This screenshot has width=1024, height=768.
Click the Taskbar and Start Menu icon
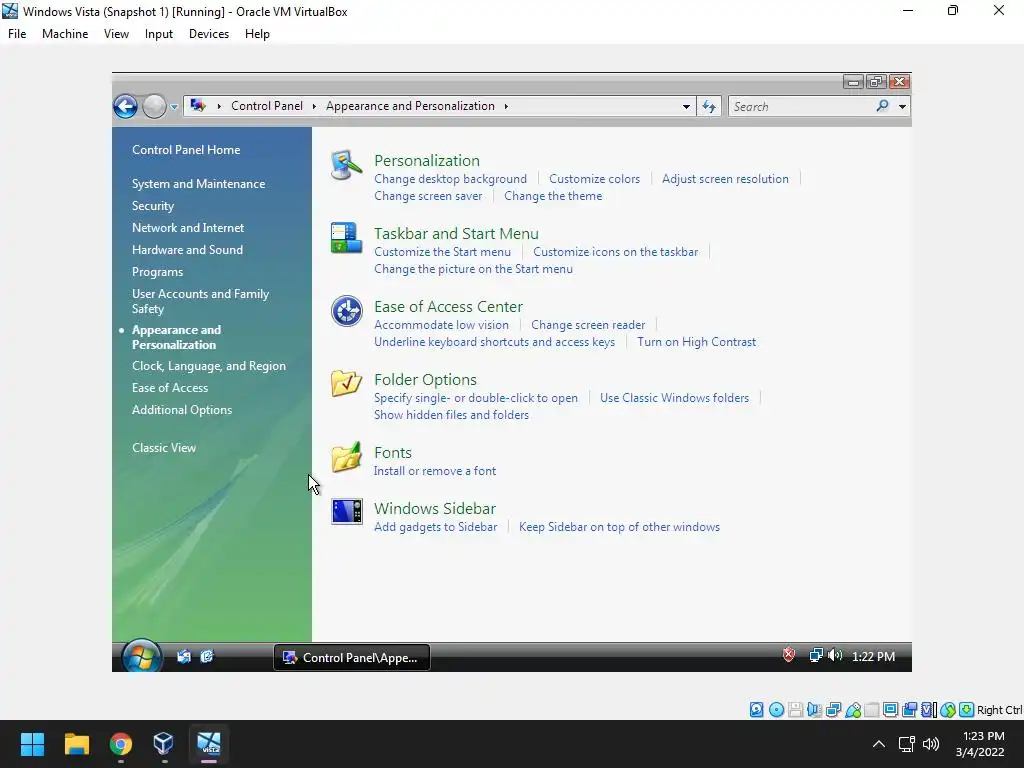[346, 238]
